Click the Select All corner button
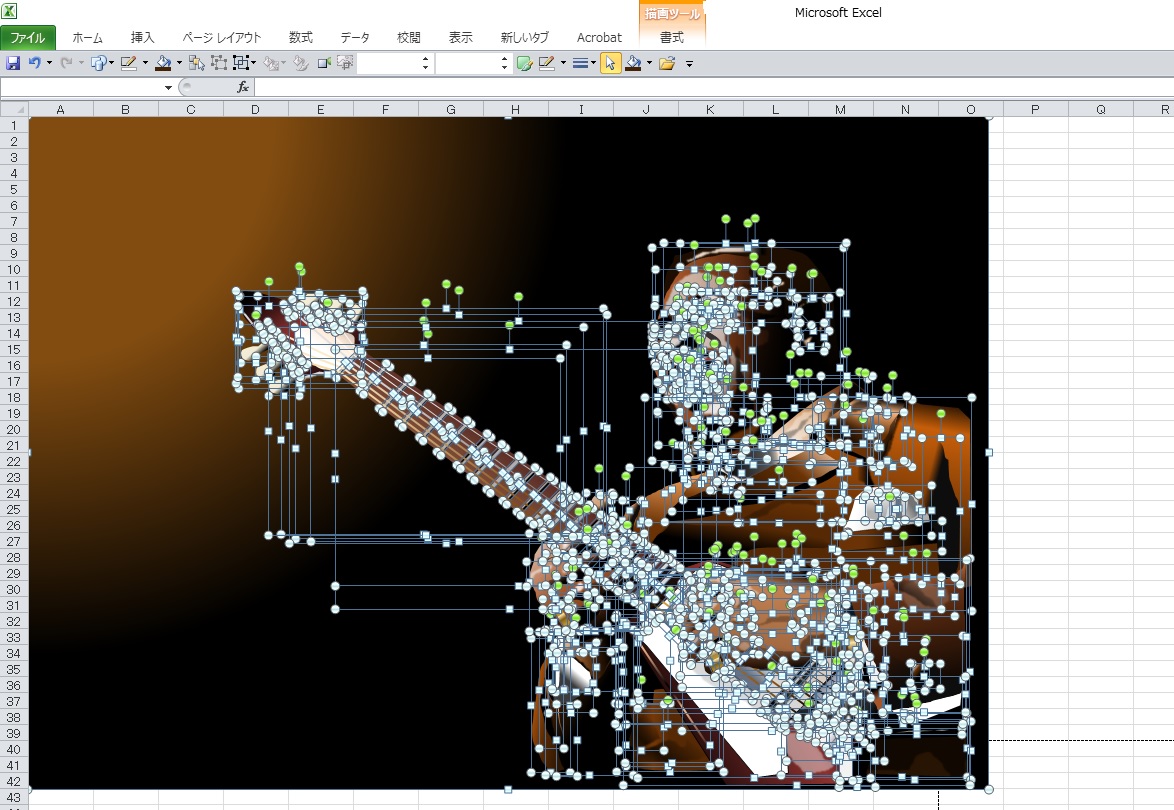The height and width of the screenshot is (810, 1174). (x=14, y=109)
